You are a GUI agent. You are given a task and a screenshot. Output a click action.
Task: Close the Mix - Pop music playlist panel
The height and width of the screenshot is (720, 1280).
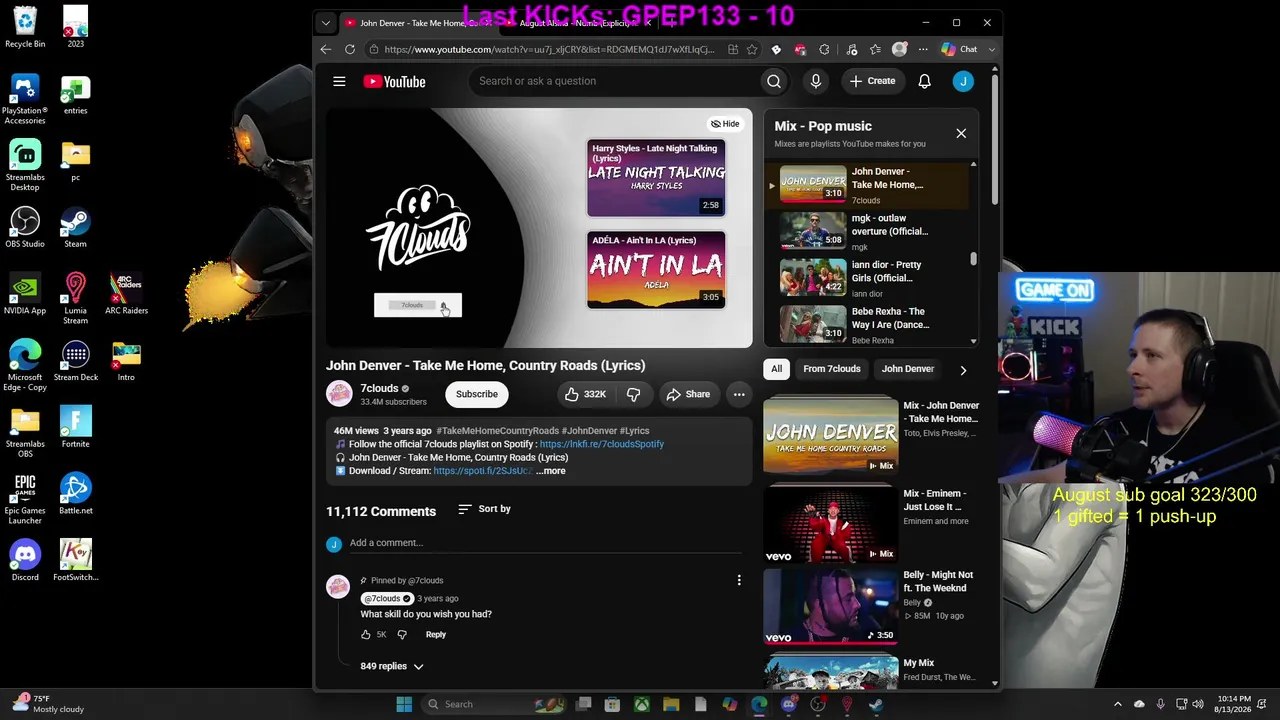click(961, 133)
